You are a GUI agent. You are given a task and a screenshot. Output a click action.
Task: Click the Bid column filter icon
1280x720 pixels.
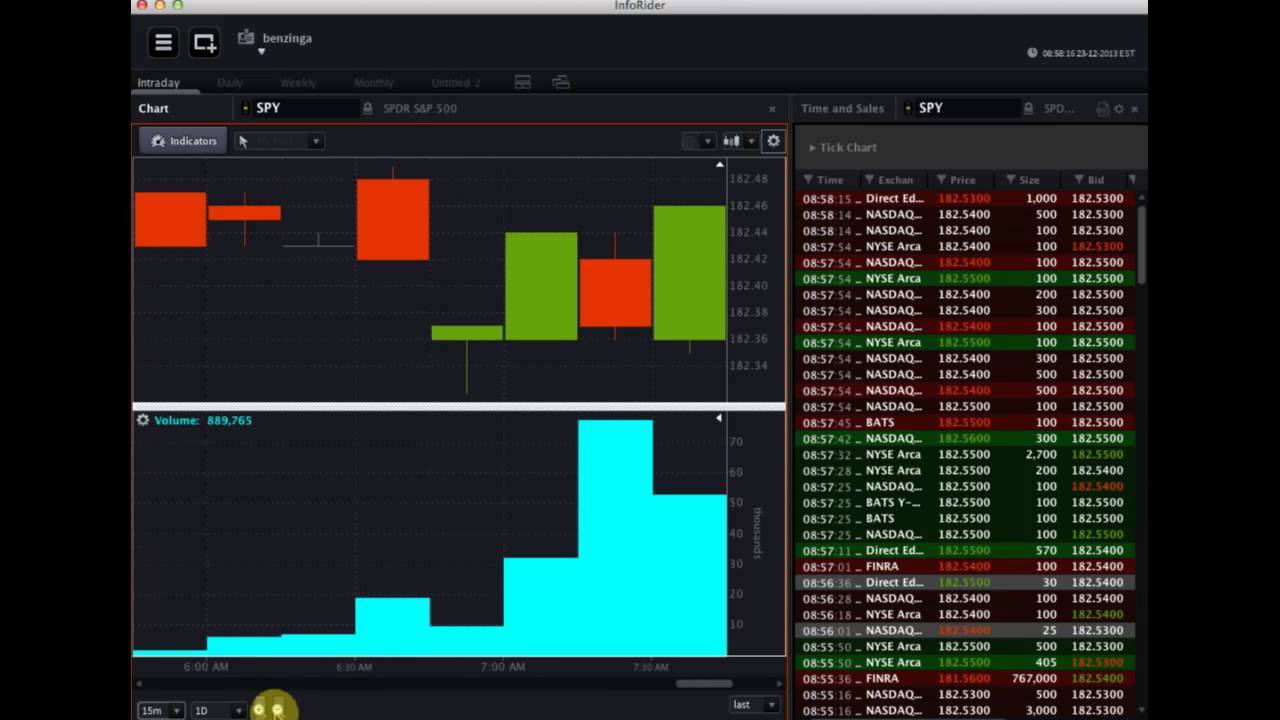pyautogui.click(x=1079, y=180)
